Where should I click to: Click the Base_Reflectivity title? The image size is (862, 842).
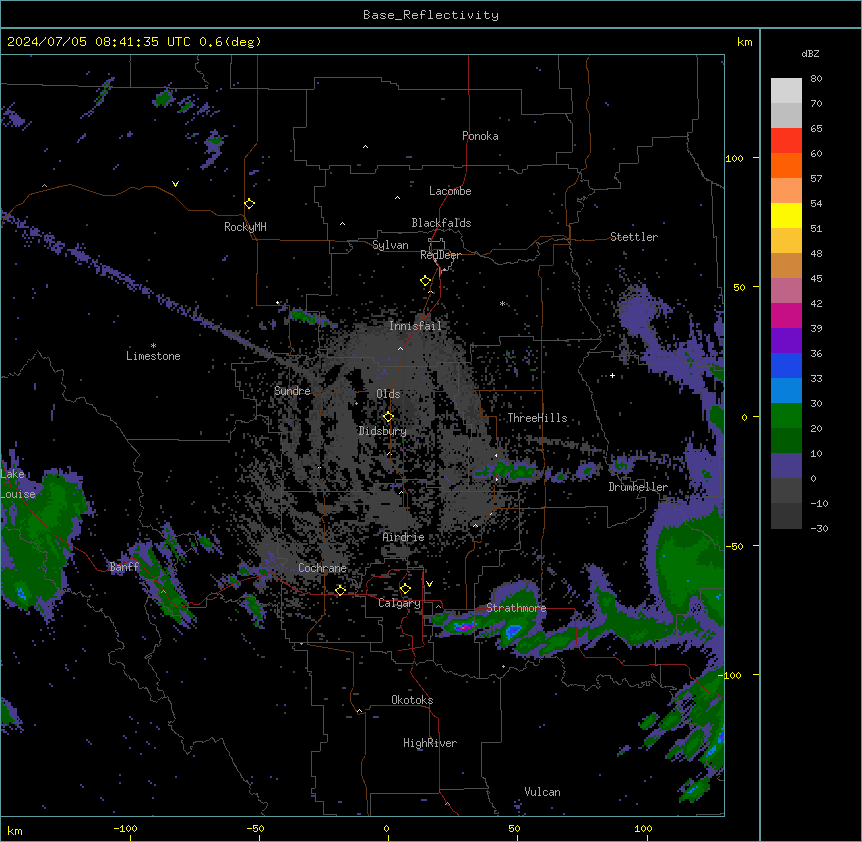point(431,15)
